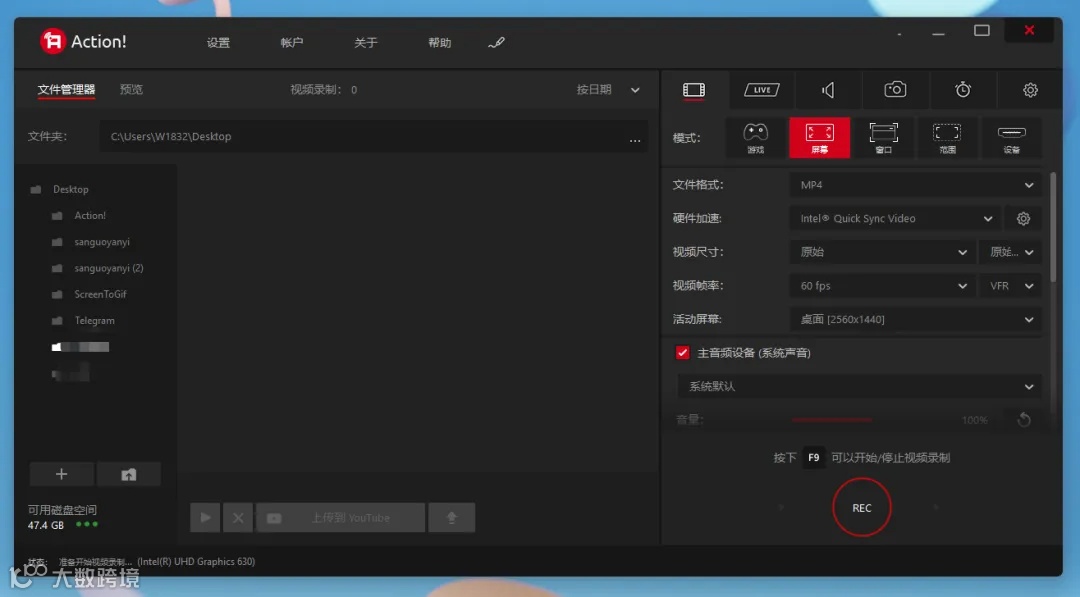Viewport: 1080px width, 597px height.
Task: Open the sort by date dropdown
Action: pyautogui.click(x=608, y=90)
